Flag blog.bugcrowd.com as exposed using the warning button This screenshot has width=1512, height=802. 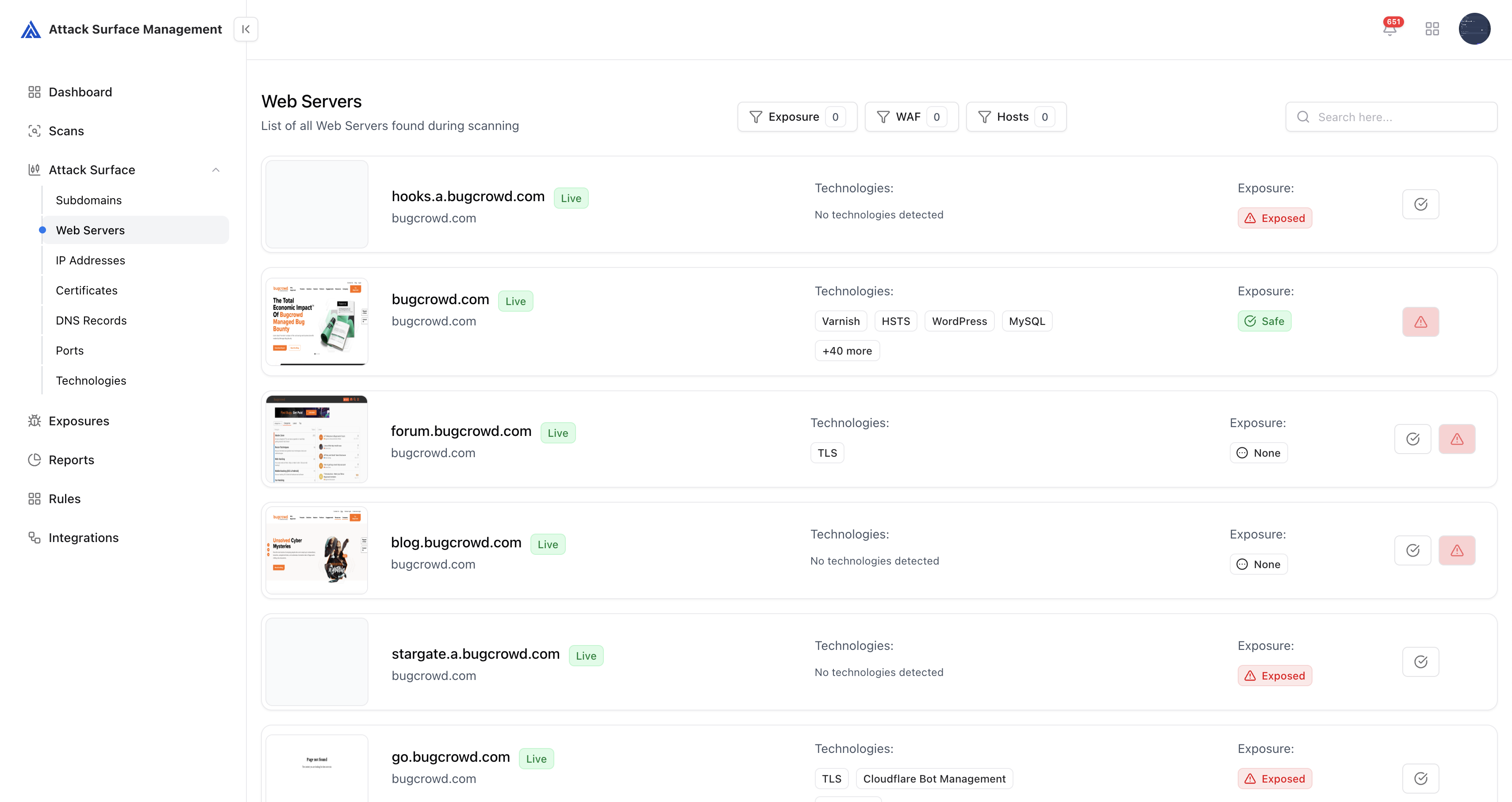pyautogui.click(x=1456, y=550)
